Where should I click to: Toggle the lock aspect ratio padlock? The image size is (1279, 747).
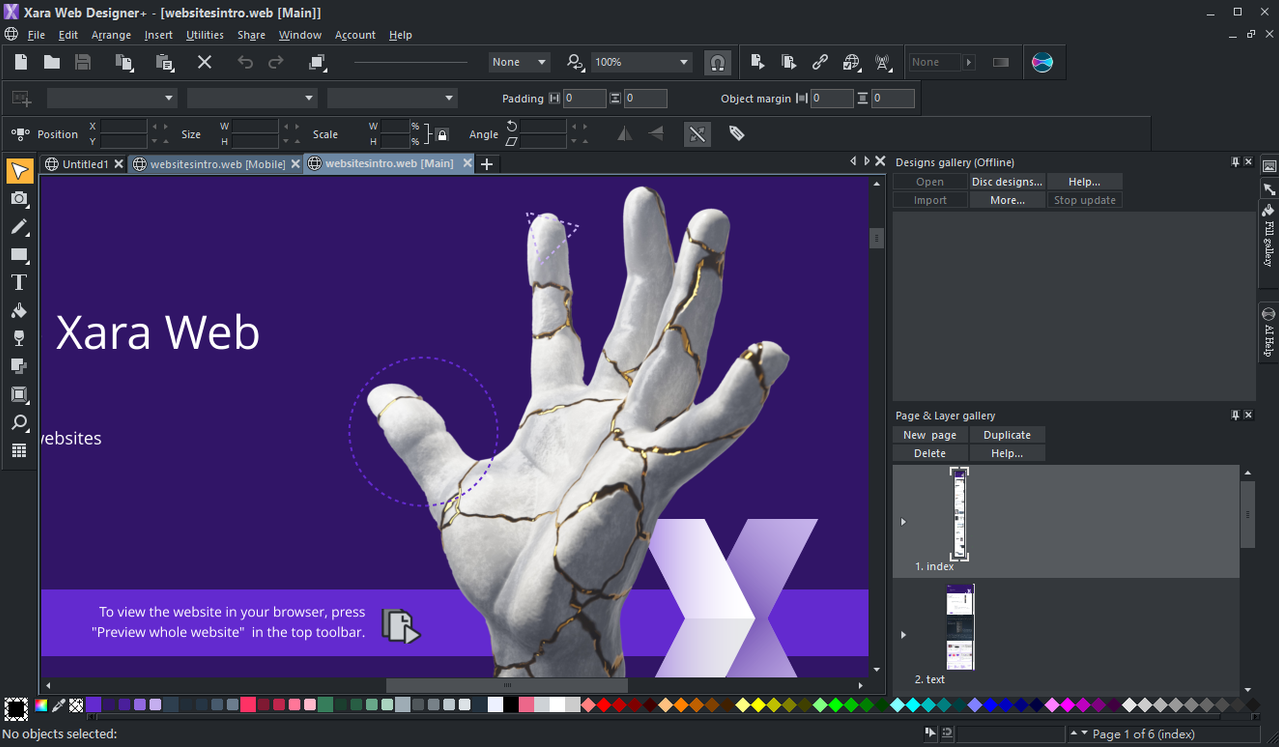point(442,134)
